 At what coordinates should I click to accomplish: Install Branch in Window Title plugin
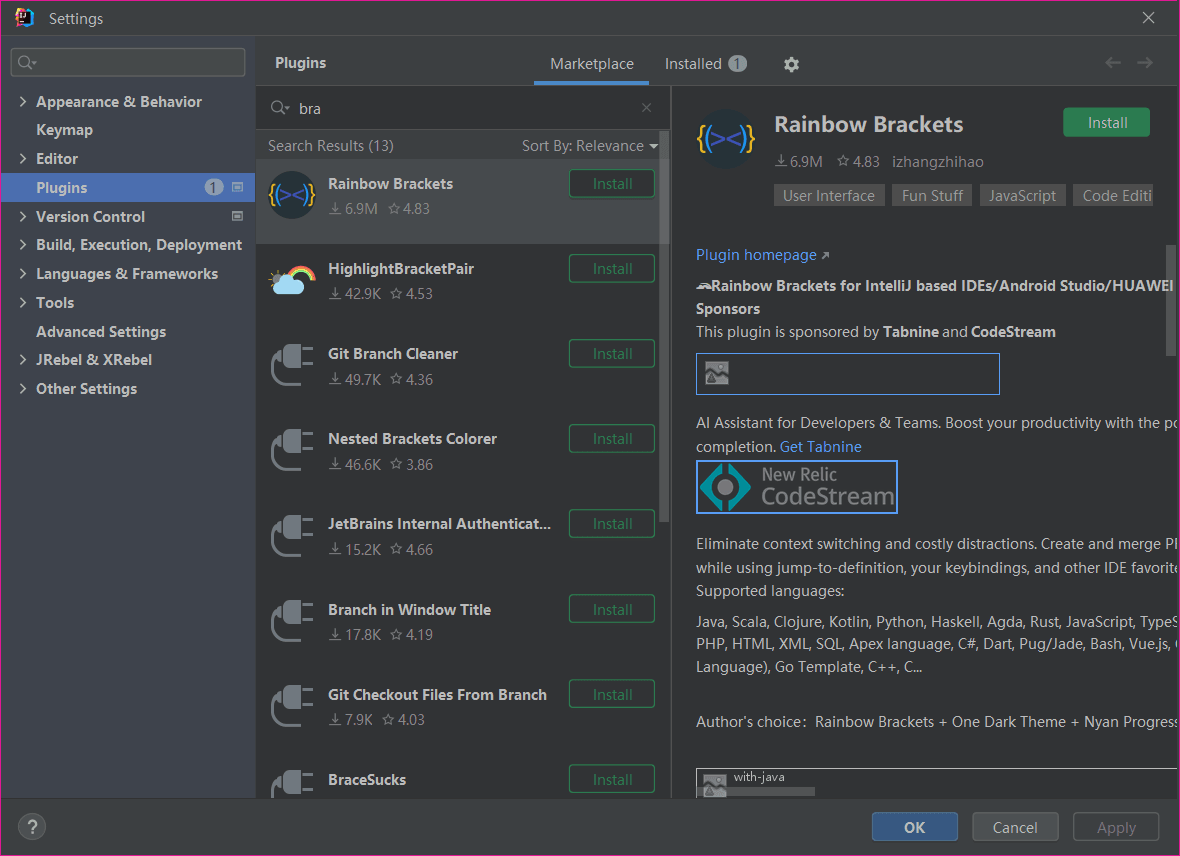(612, 610)
